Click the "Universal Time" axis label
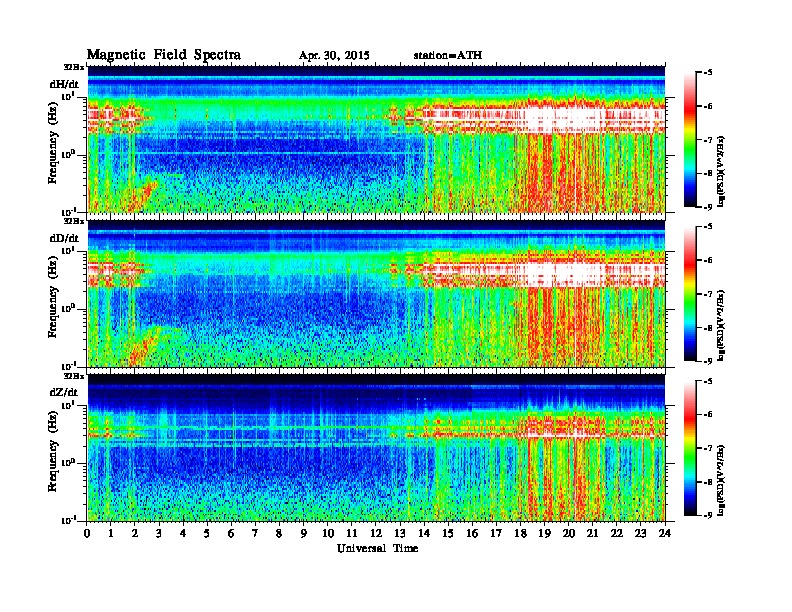The width and height of the screenshot is (792, 612). pyautogui.click(x=377, y=548)
